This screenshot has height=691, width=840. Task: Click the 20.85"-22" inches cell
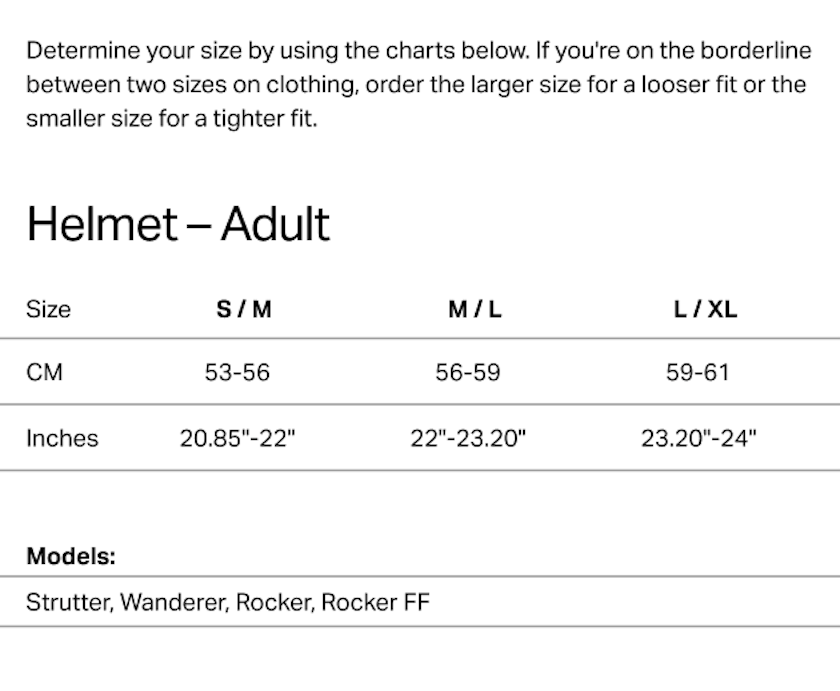[238, 438]
